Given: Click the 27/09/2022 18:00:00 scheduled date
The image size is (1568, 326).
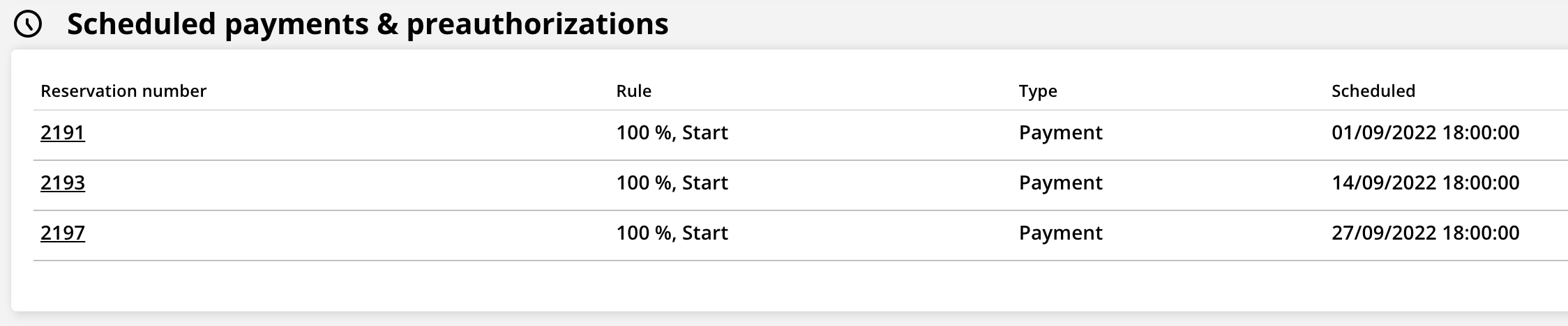Looking at the screenshot, I should 1425,233.
